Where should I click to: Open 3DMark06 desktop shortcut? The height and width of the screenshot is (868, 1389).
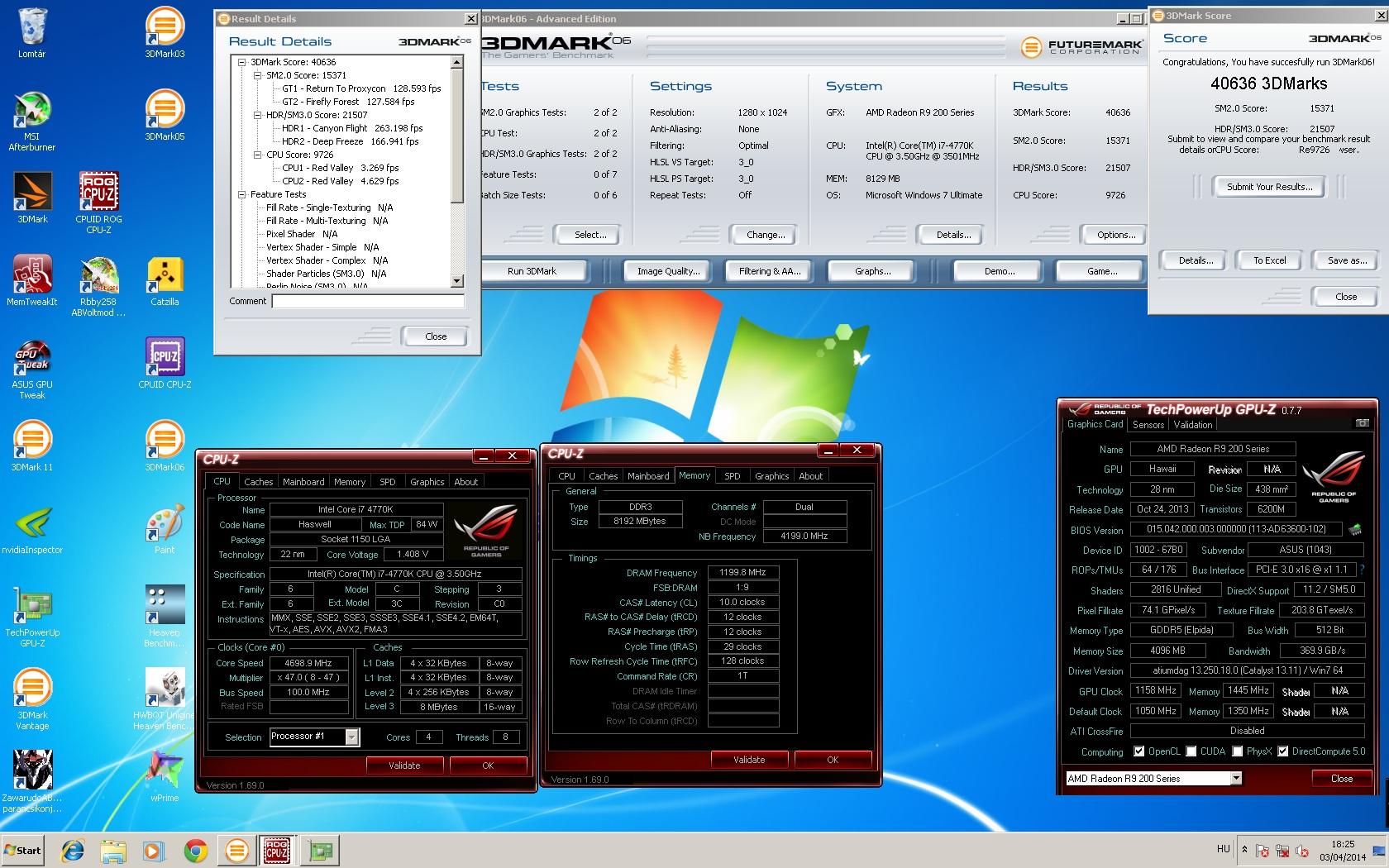click(x=165, y=446)
